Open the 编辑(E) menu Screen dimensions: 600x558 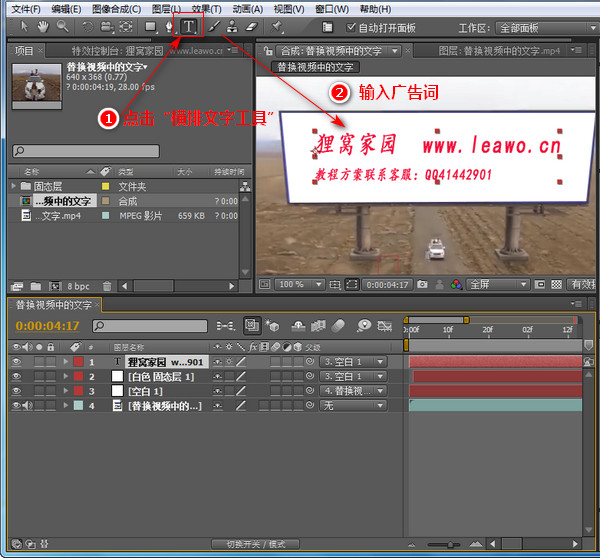pyautogui.click(x=66, y=9)
